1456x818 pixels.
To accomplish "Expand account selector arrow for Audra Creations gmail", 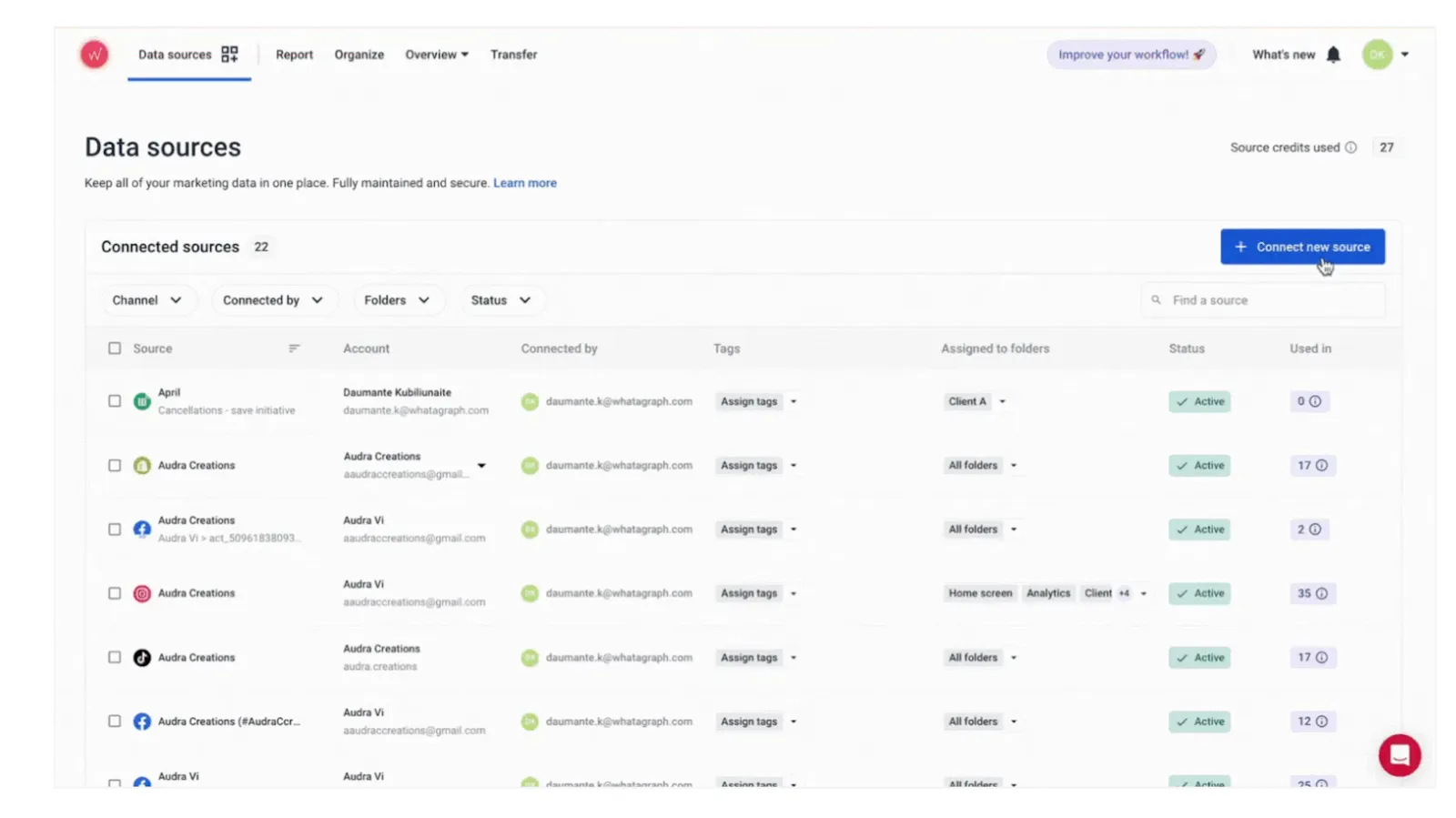I will pos(481,466).
